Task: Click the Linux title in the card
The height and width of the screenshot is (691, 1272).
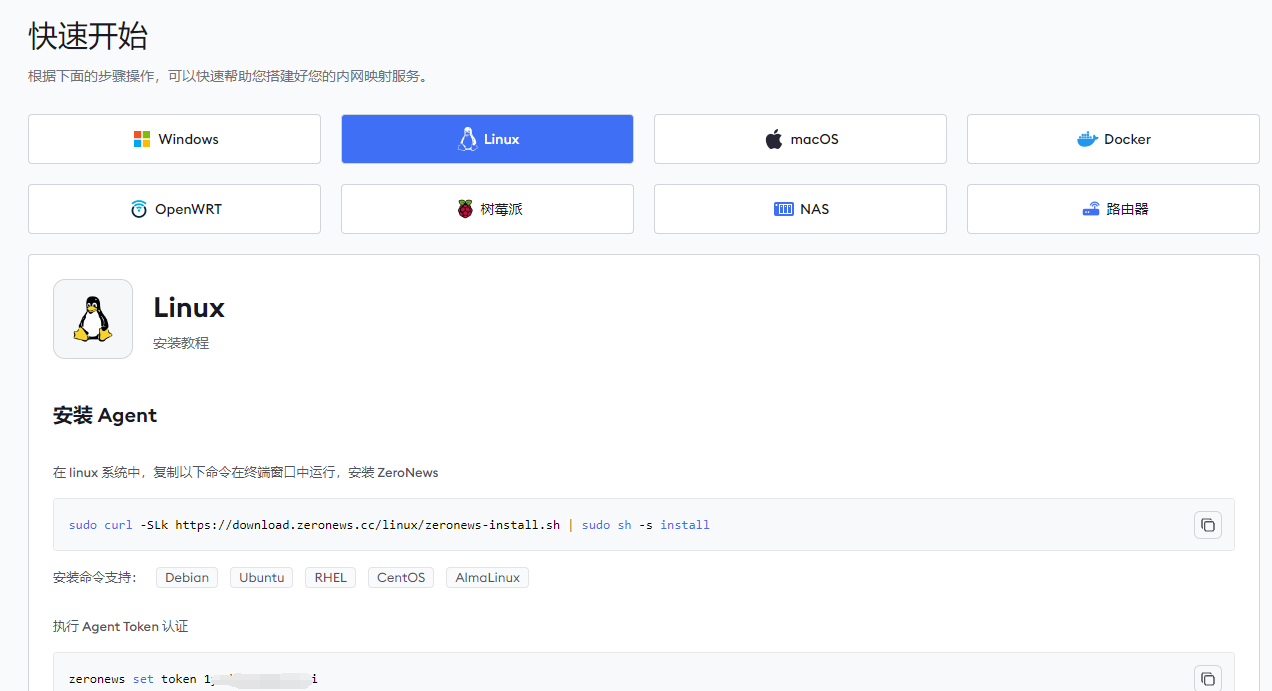Action: [x=189, y=308]
